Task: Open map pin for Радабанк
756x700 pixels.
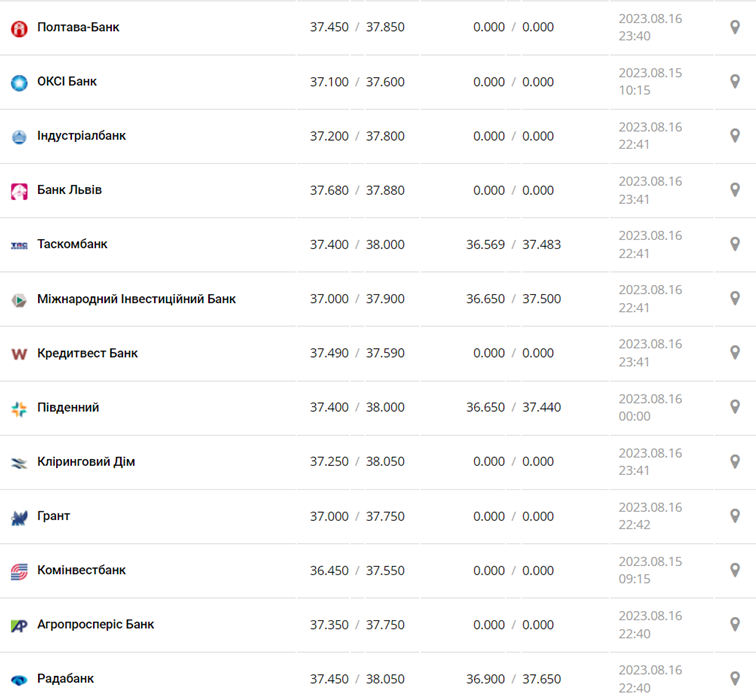Action: [x=735, y=678]
